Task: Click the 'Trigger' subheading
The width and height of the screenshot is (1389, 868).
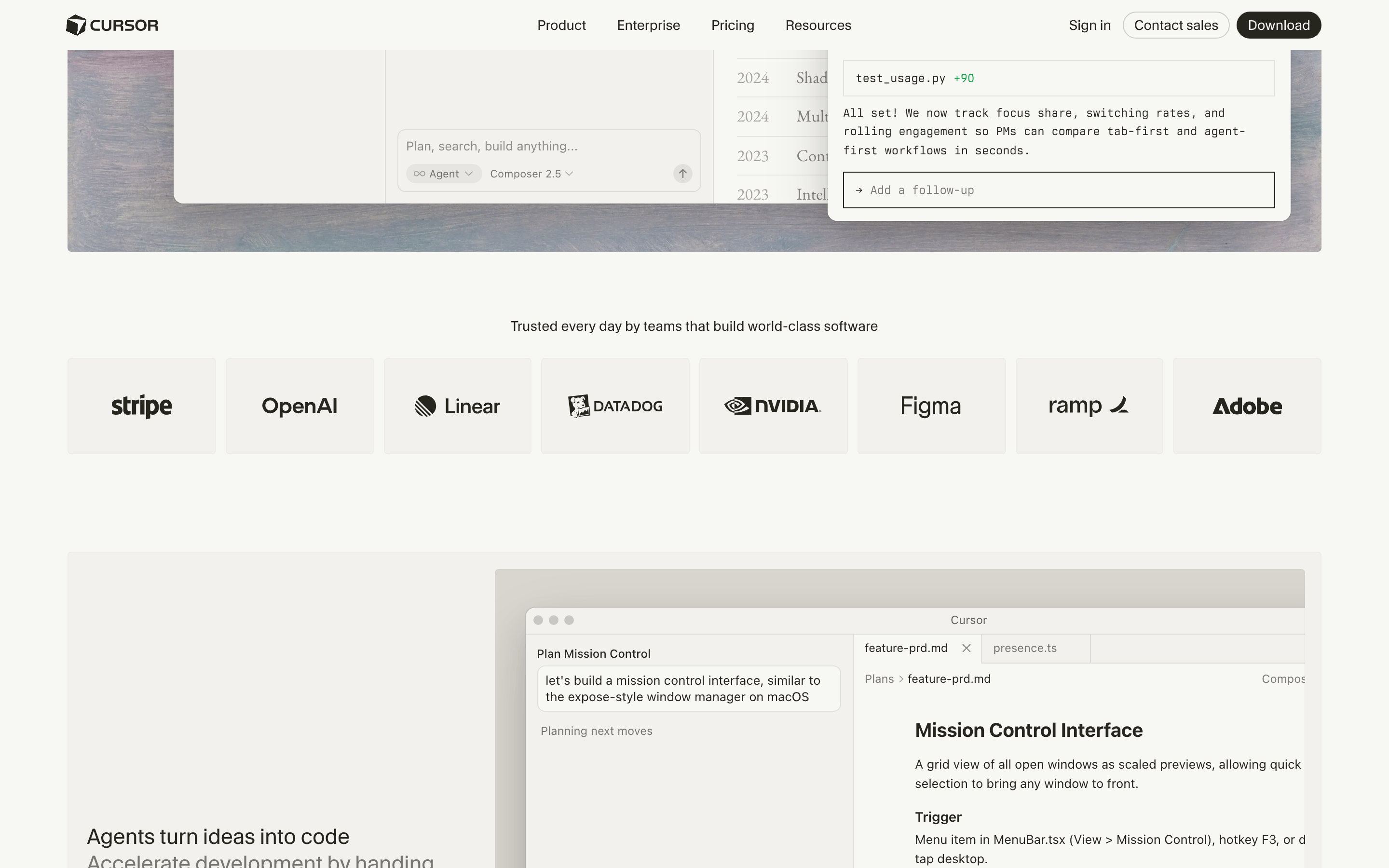Action: tap(938, 817)
